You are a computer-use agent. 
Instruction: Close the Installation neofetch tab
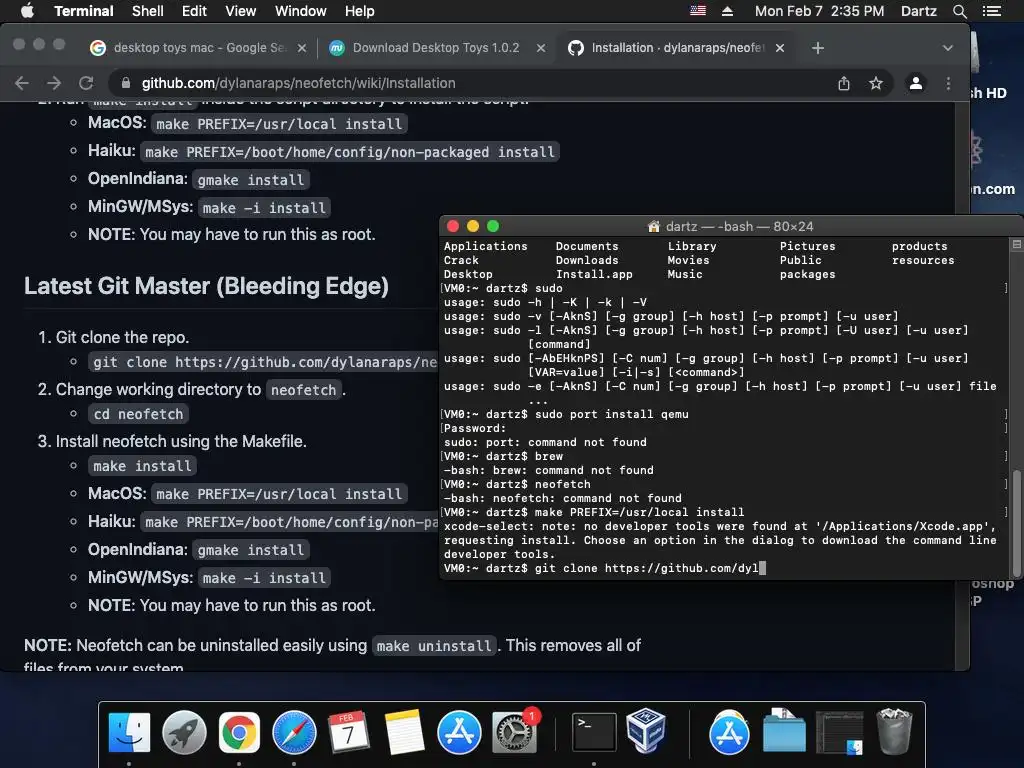(x=780, y=48)
